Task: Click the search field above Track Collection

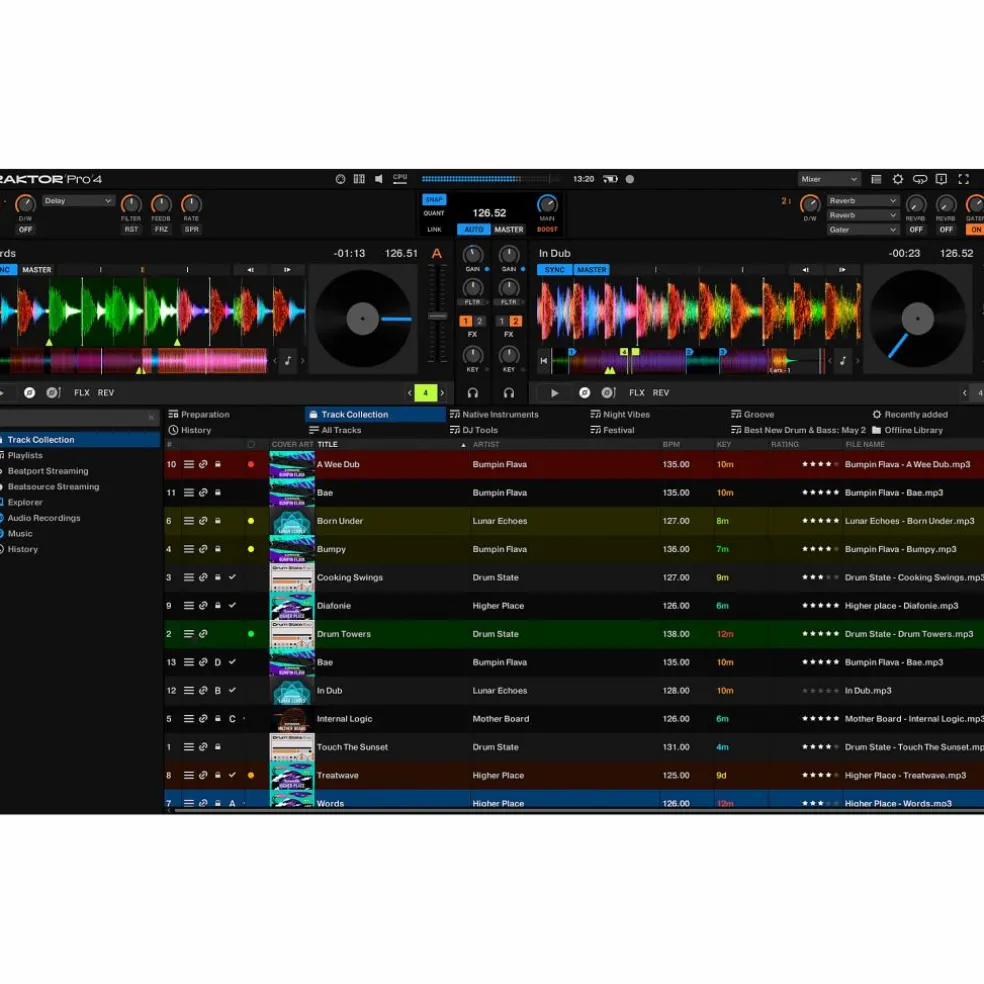Action: pyautogui.click(x=78, y=417)
